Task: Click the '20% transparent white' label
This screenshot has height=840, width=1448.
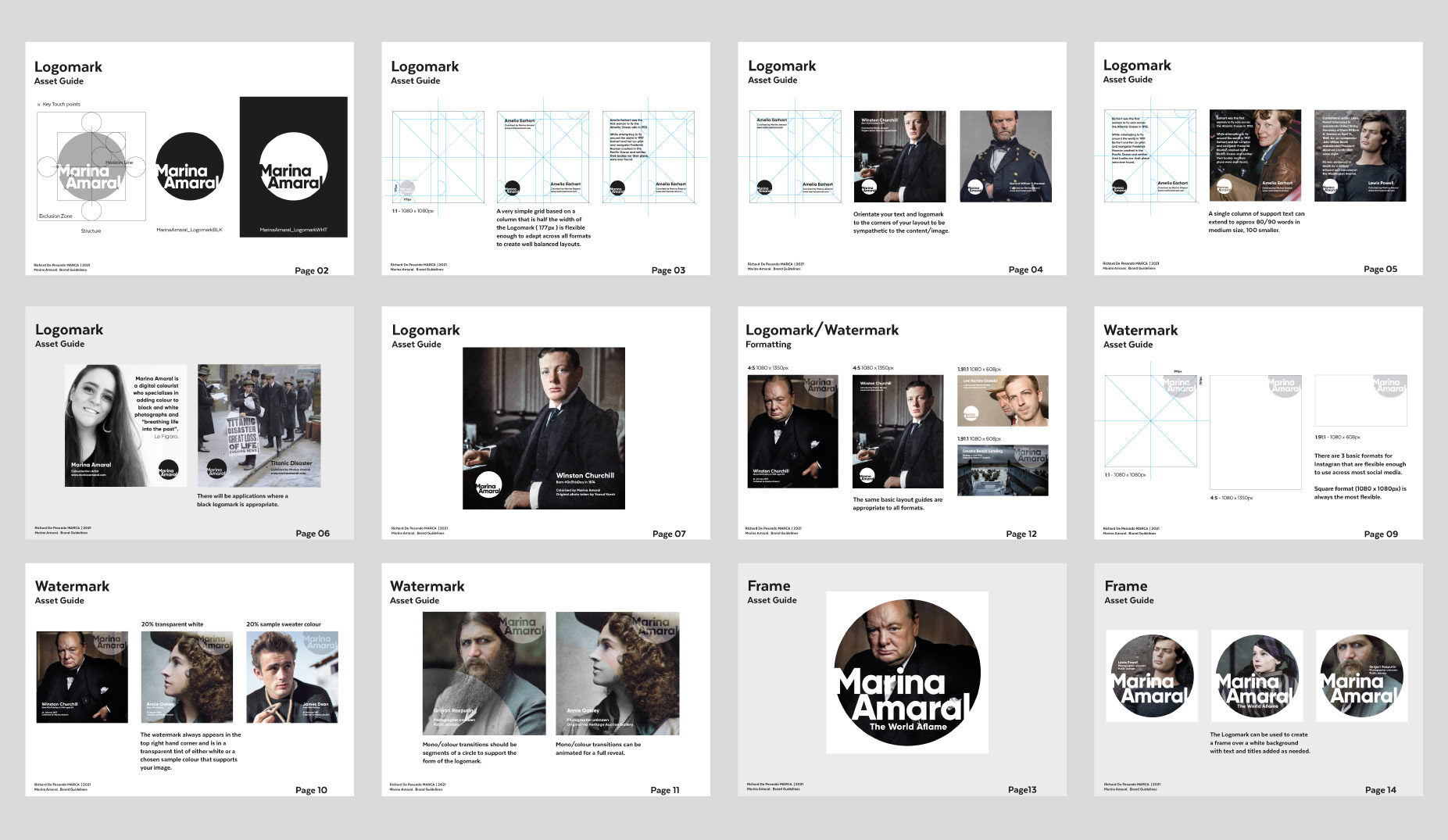Action: (x=172, y=624)
